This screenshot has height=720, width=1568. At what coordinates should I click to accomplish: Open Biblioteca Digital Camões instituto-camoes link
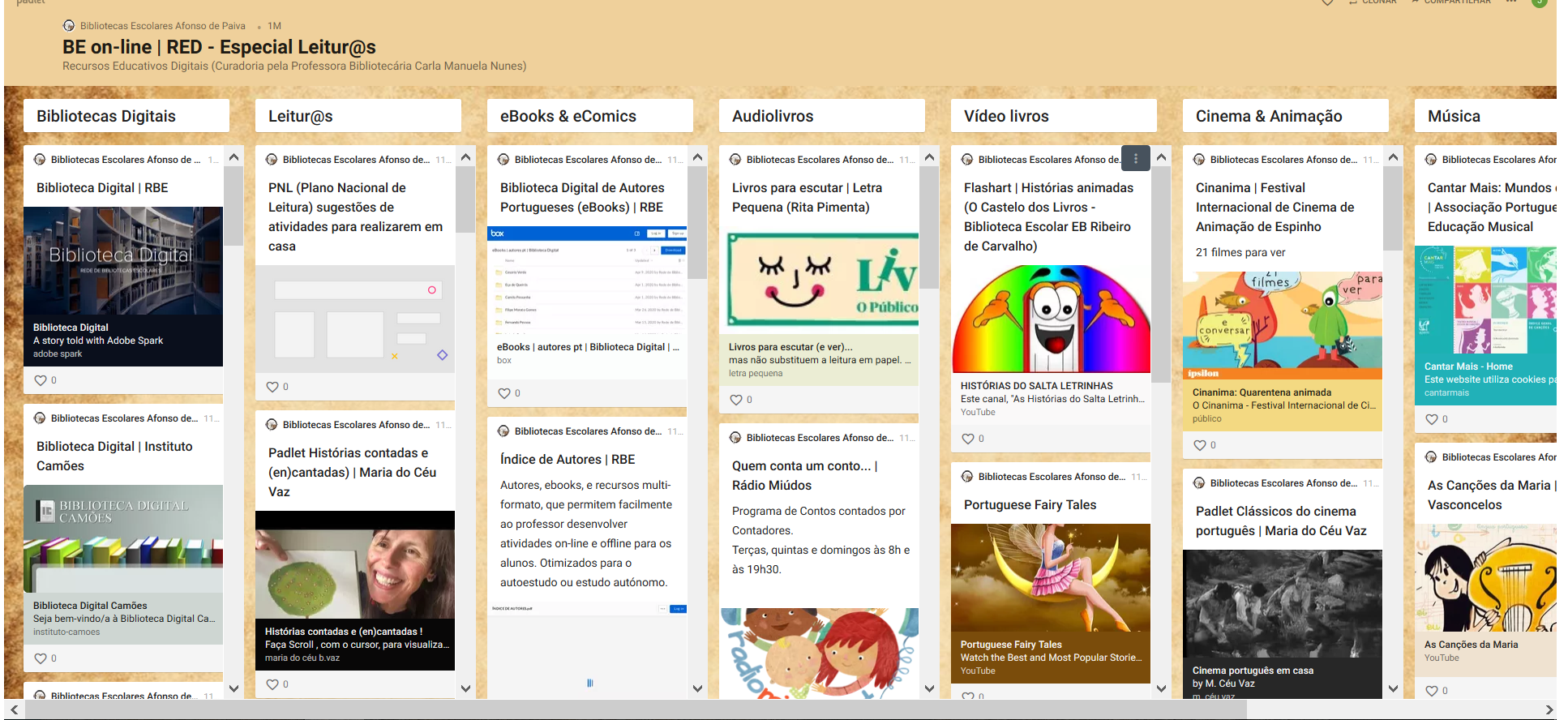pos(123,619)
